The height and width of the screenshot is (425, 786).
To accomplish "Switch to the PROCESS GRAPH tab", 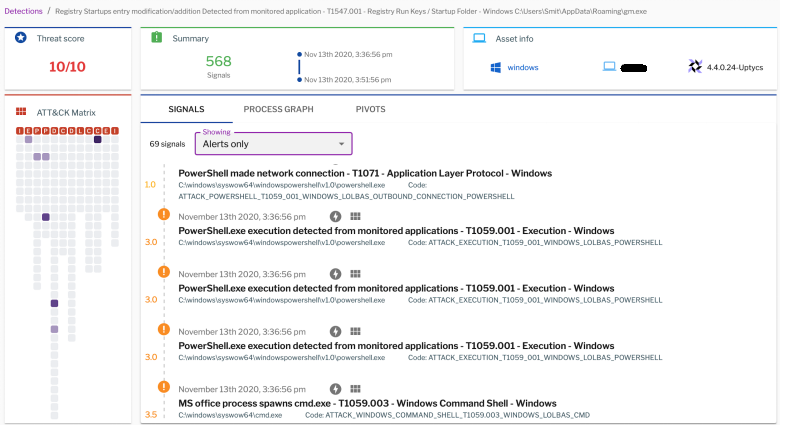I will pos(279,109).
